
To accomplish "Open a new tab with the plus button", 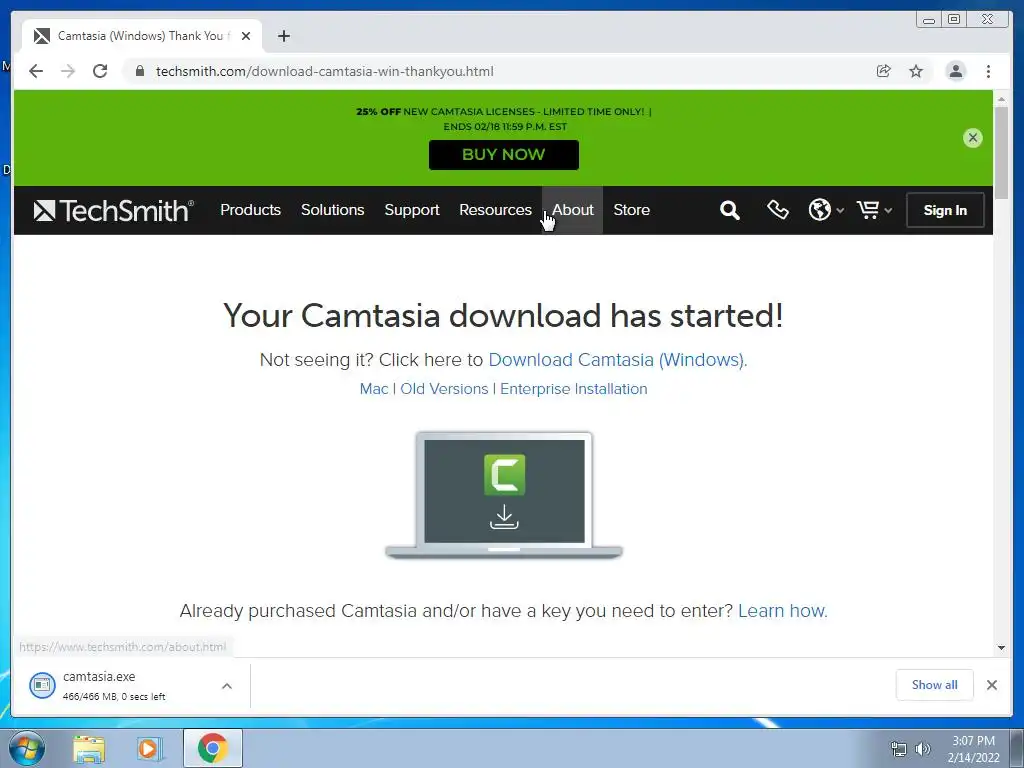I will tap(283, 36).
